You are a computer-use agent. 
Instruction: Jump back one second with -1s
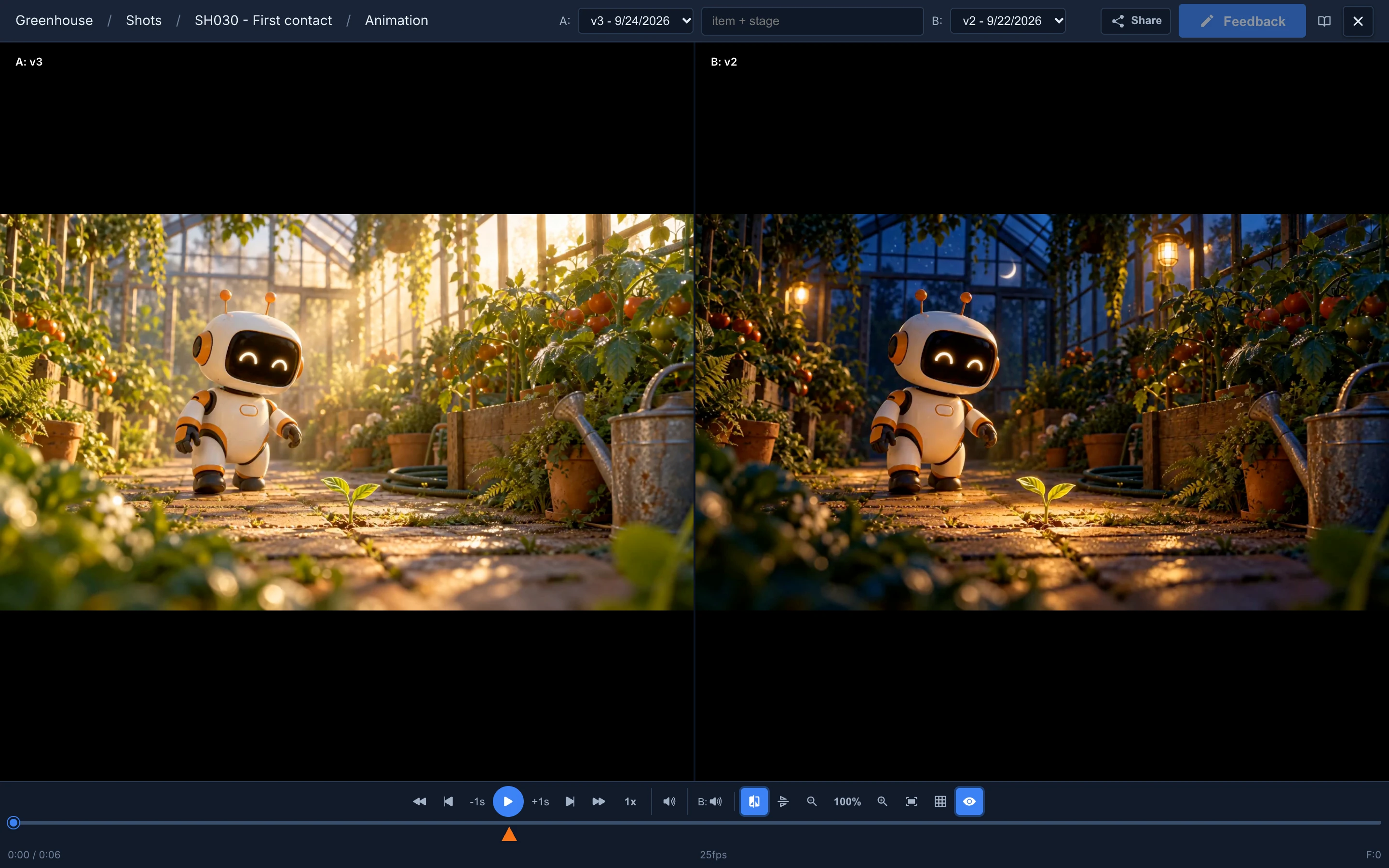click(477, 801)
